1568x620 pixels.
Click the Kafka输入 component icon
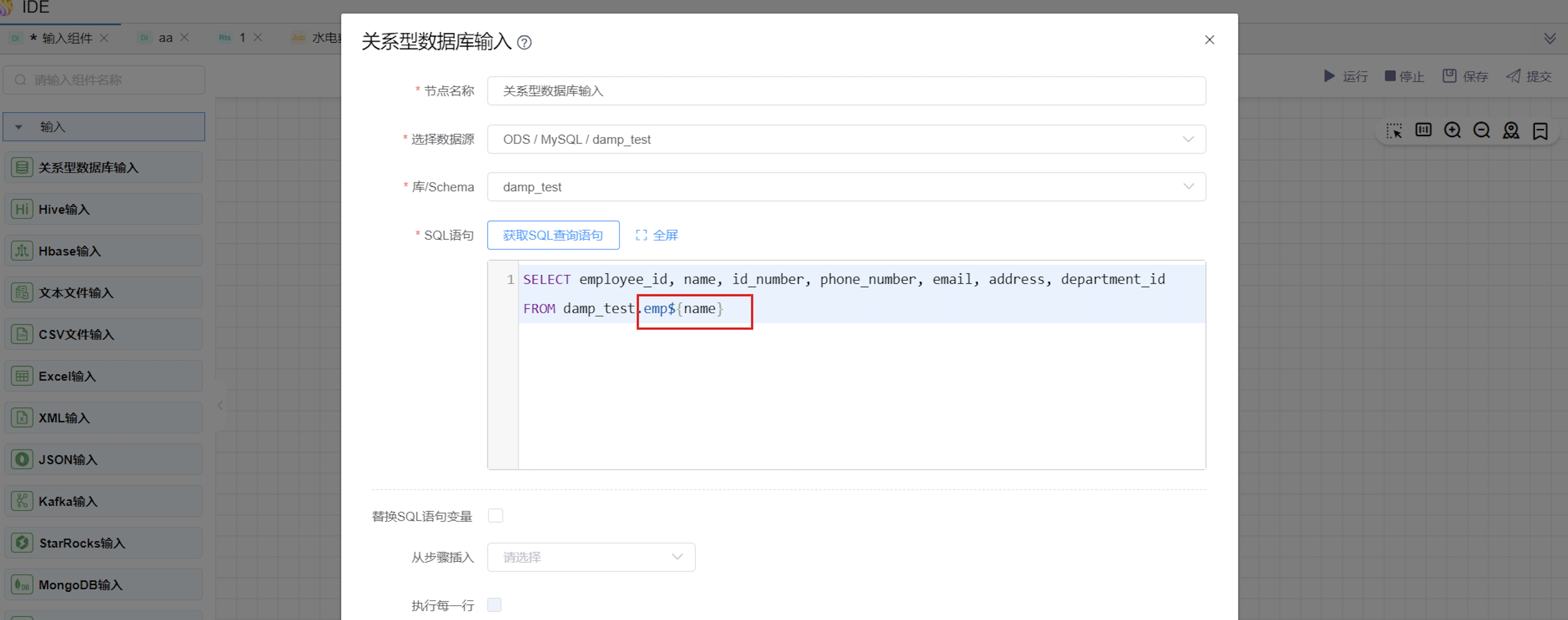coord(22,501)
